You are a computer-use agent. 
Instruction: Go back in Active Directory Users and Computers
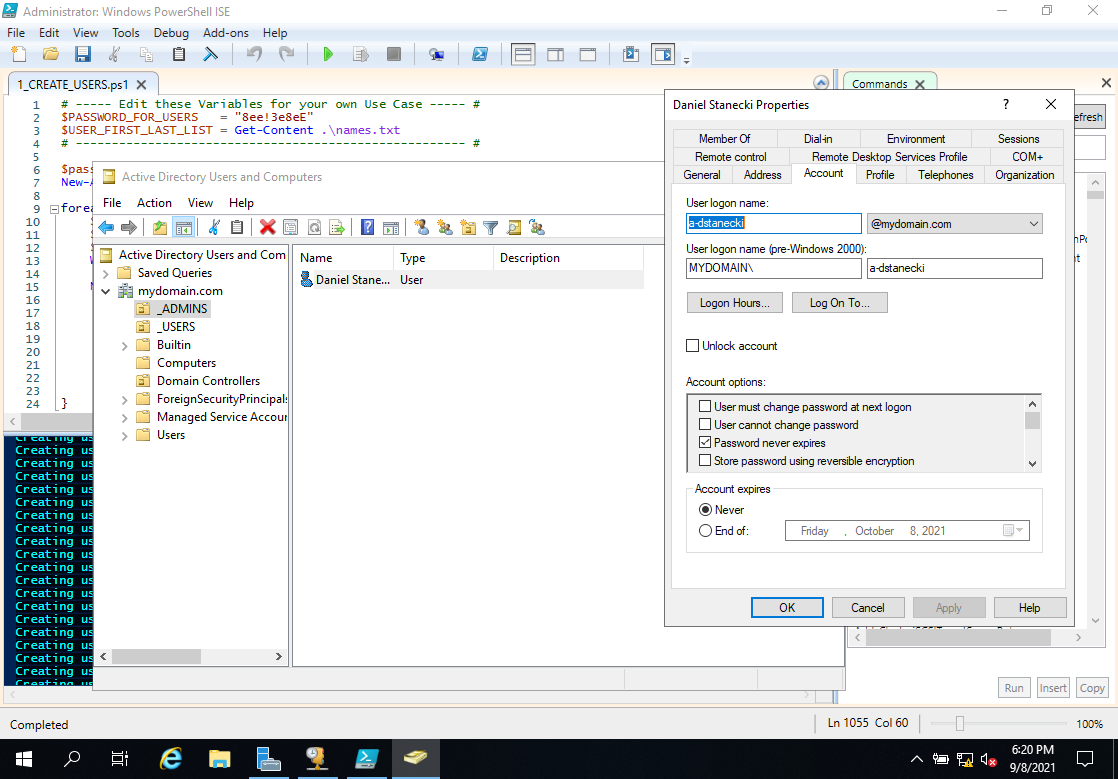106,227
